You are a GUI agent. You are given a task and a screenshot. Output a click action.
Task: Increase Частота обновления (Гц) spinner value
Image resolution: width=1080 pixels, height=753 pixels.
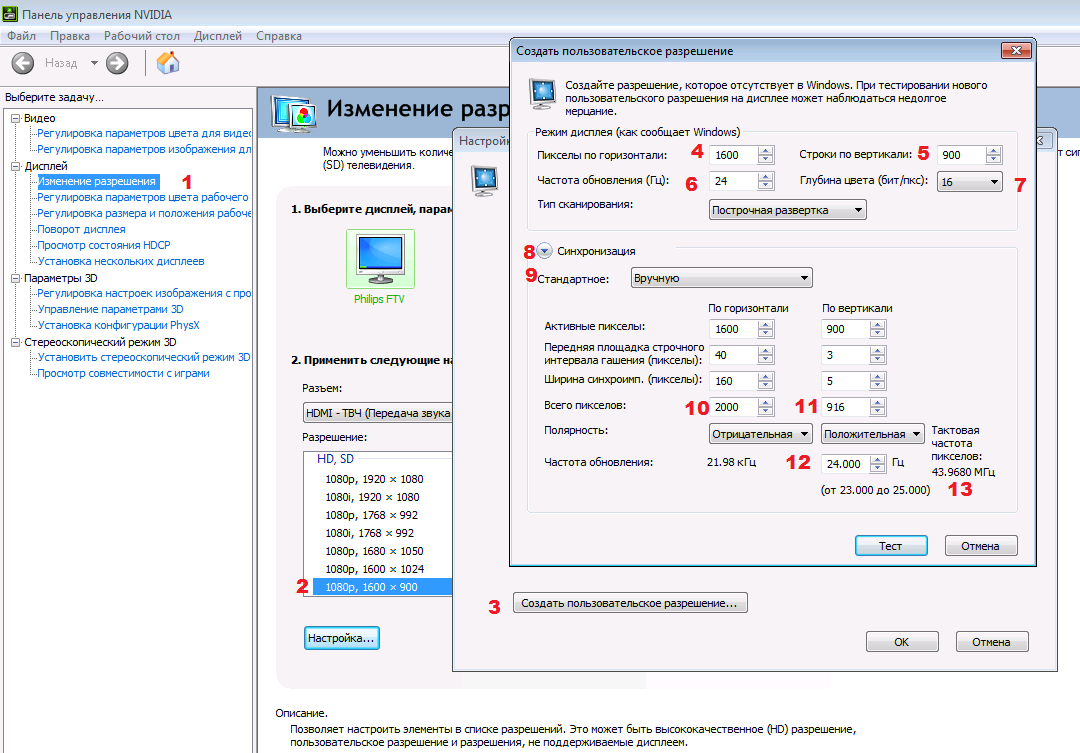pyautogui.click(x=766, y=177)
